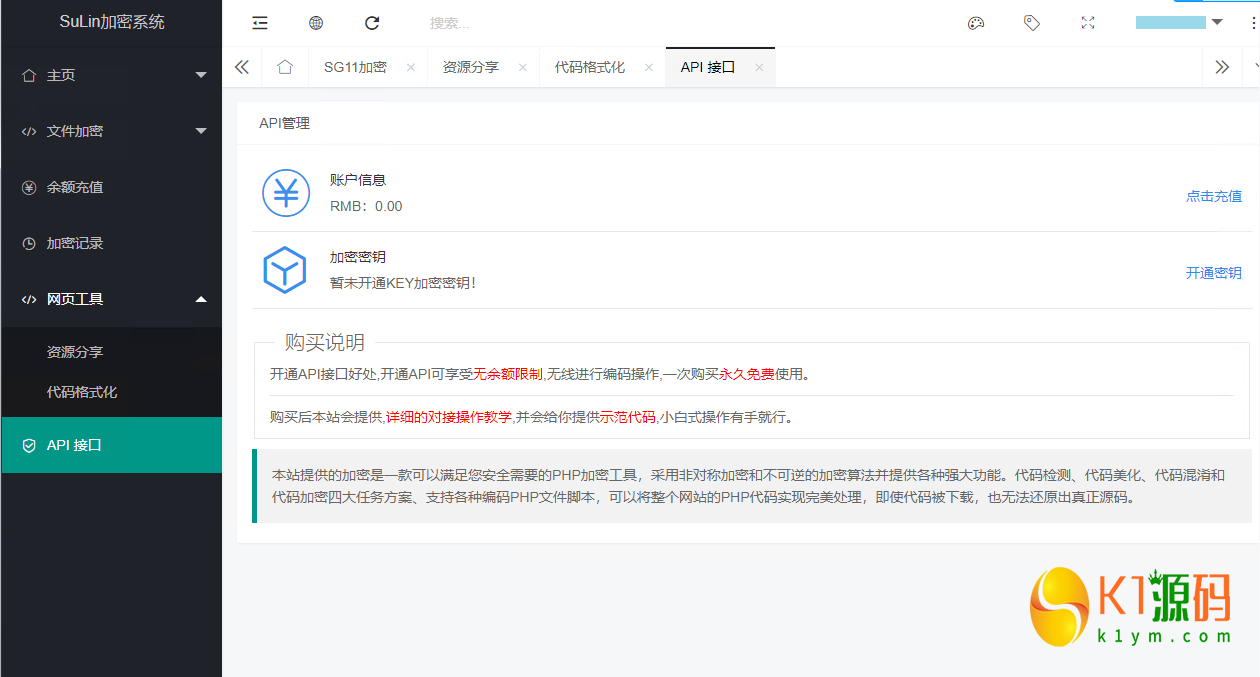Click the circular yen icon beside 账户信息
The height and width of the screenshot is (677, 1260).
[x=286, y=192]
